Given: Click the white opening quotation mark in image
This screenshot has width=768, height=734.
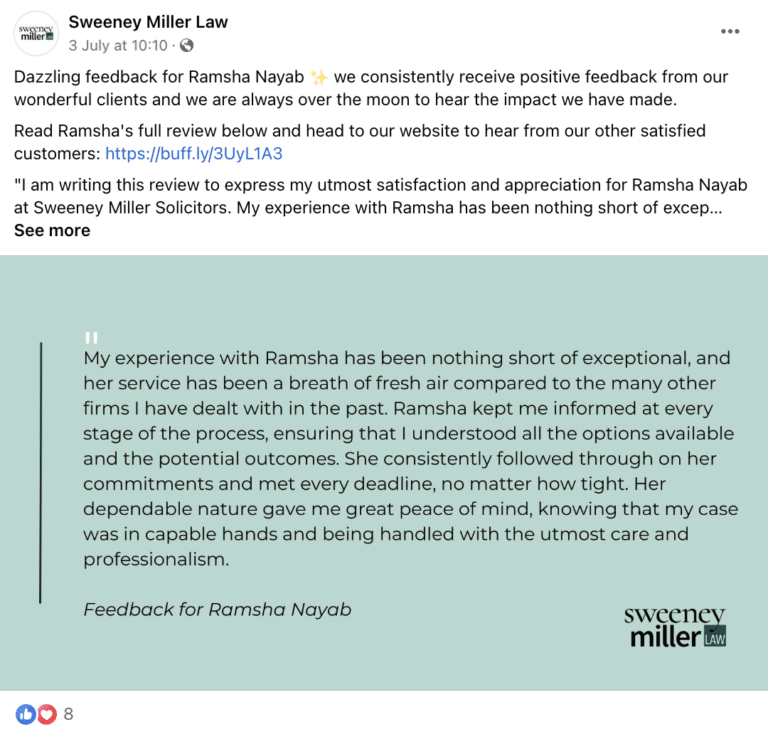Looking at the screenshot, I should 91,338.
